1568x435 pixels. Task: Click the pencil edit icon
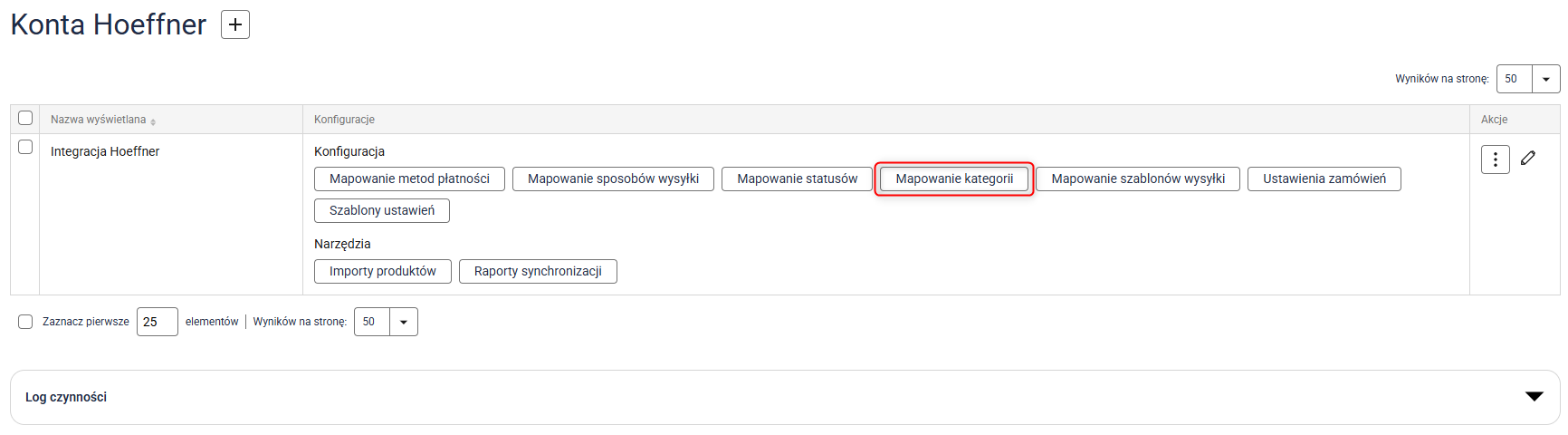coord(1528,159)
